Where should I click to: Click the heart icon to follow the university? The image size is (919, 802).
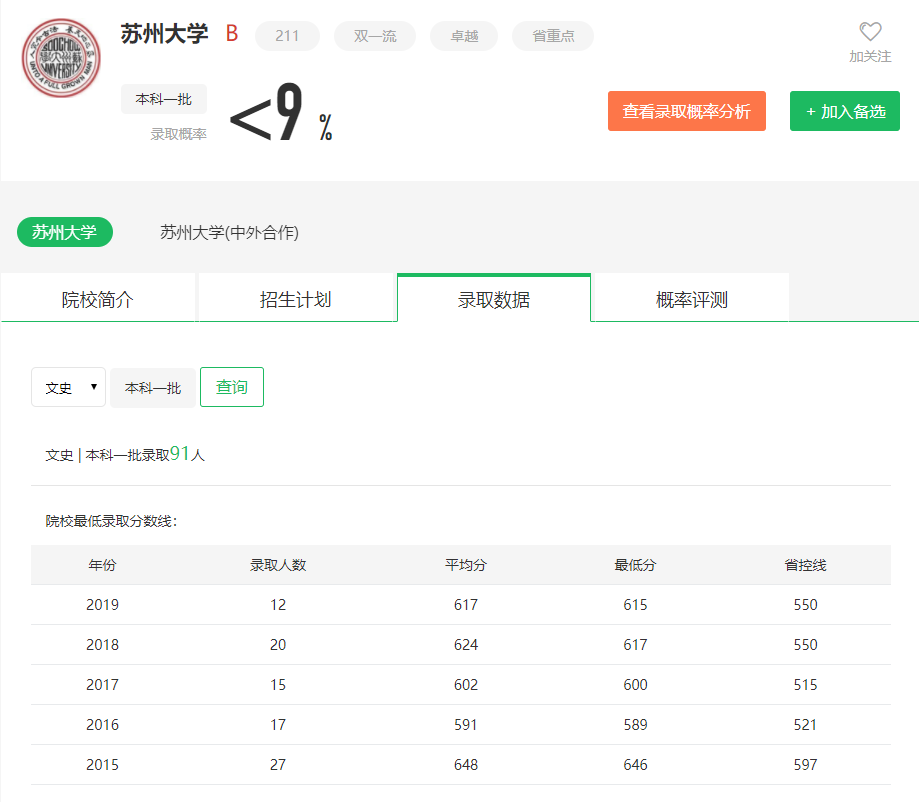tap(870, 31)
